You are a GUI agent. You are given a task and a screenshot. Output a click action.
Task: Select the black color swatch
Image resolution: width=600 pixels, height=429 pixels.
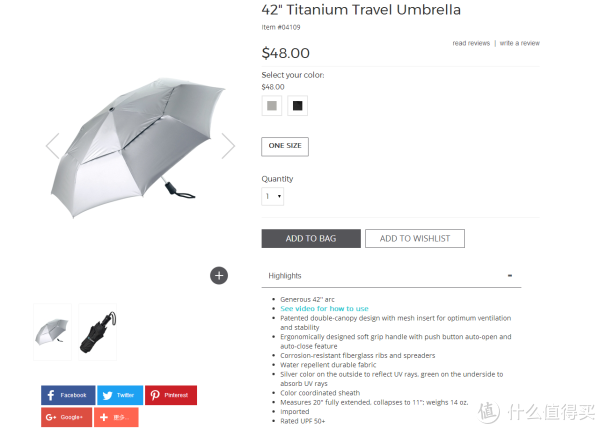297,106
